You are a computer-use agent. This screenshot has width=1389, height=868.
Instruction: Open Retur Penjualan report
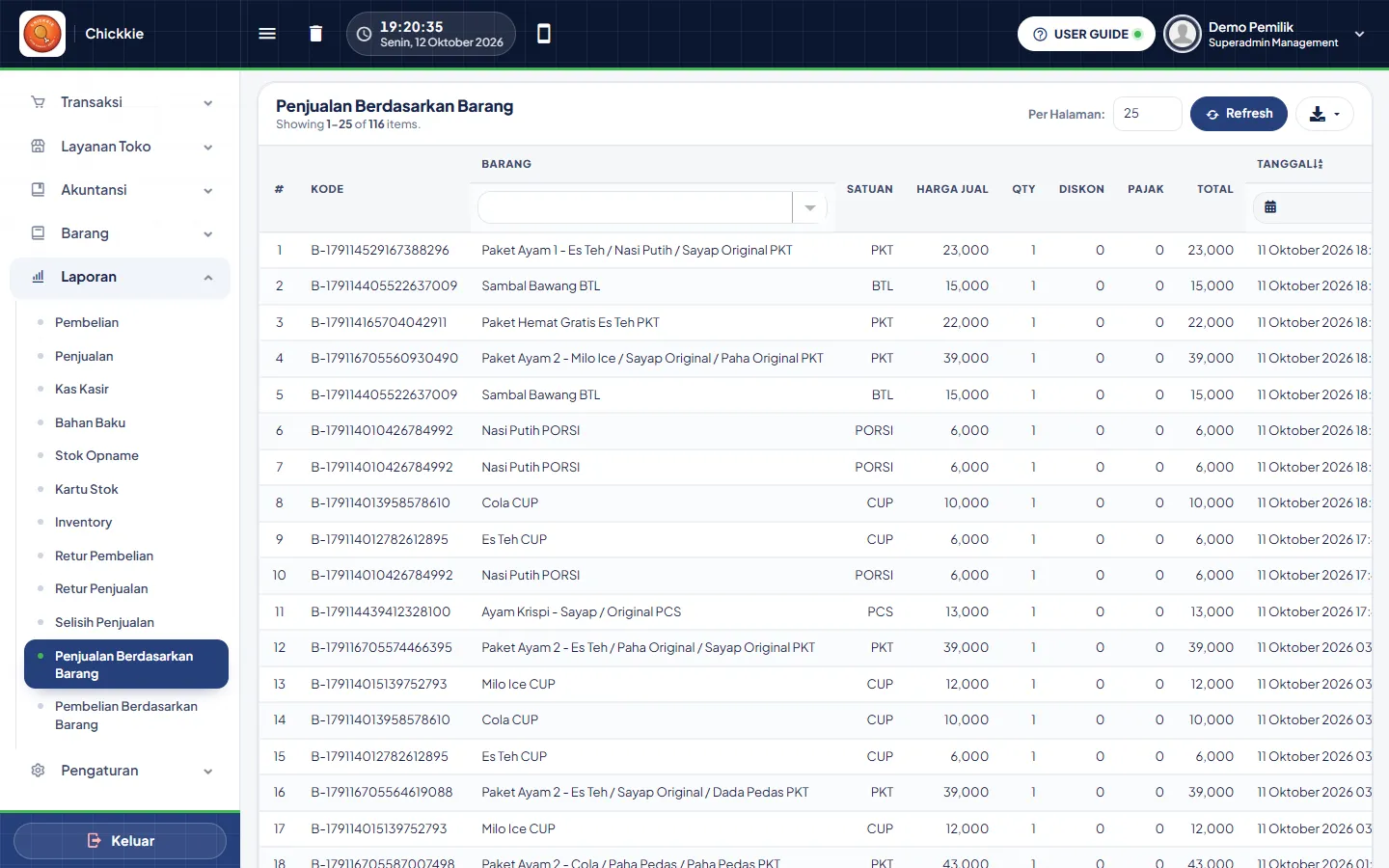point(101,588)
